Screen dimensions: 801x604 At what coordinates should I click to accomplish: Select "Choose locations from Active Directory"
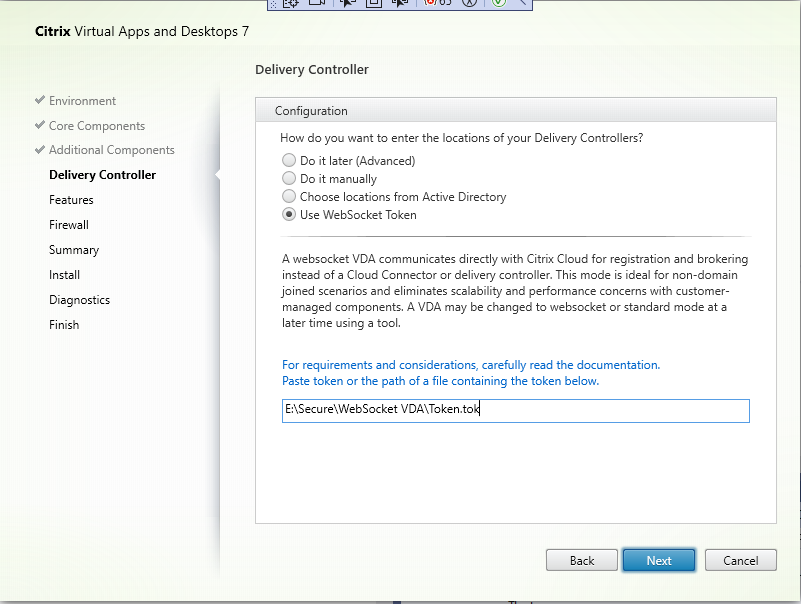coord(289,197)
